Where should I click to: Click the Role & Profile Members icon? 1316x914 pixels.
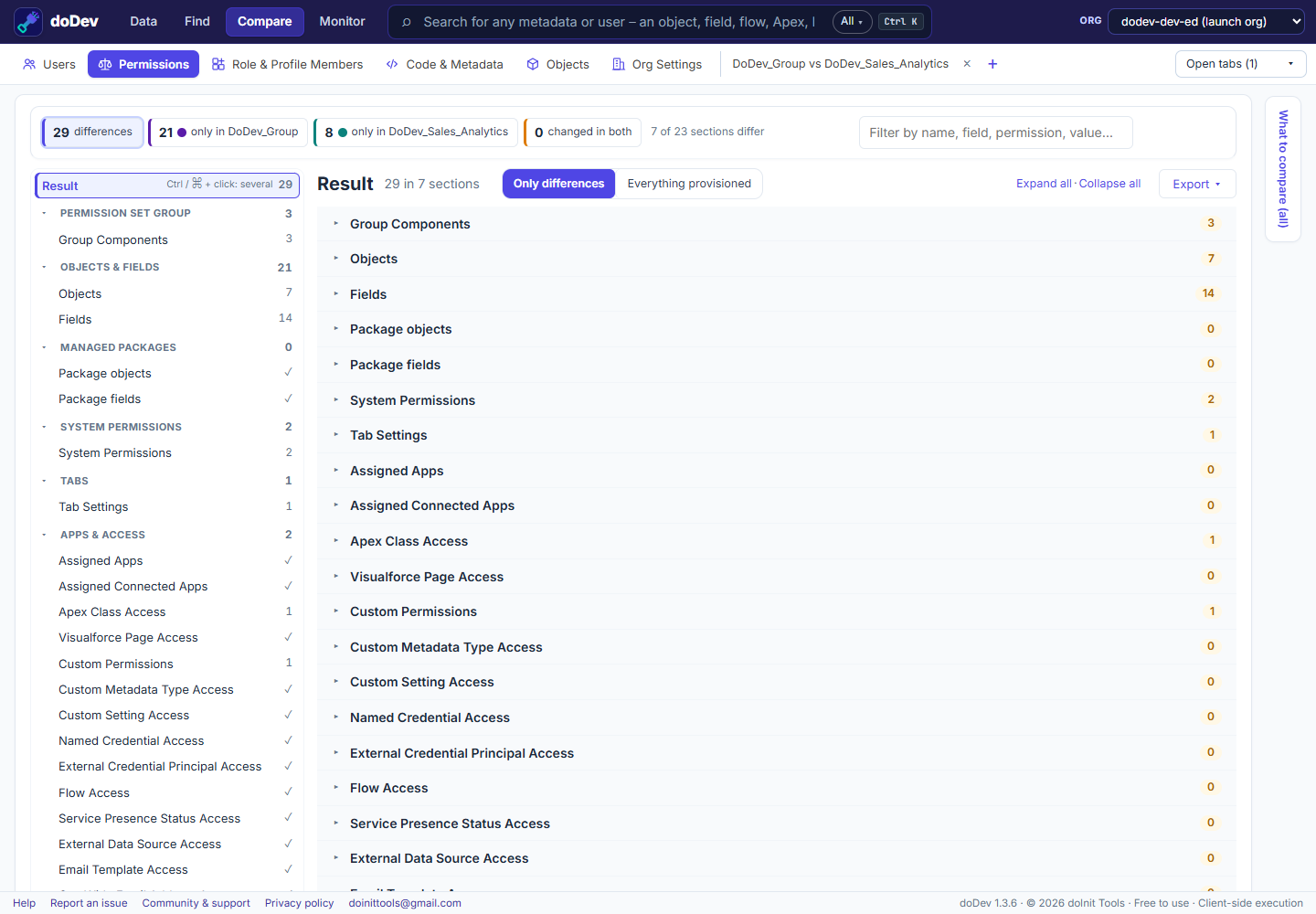point(218,64)
